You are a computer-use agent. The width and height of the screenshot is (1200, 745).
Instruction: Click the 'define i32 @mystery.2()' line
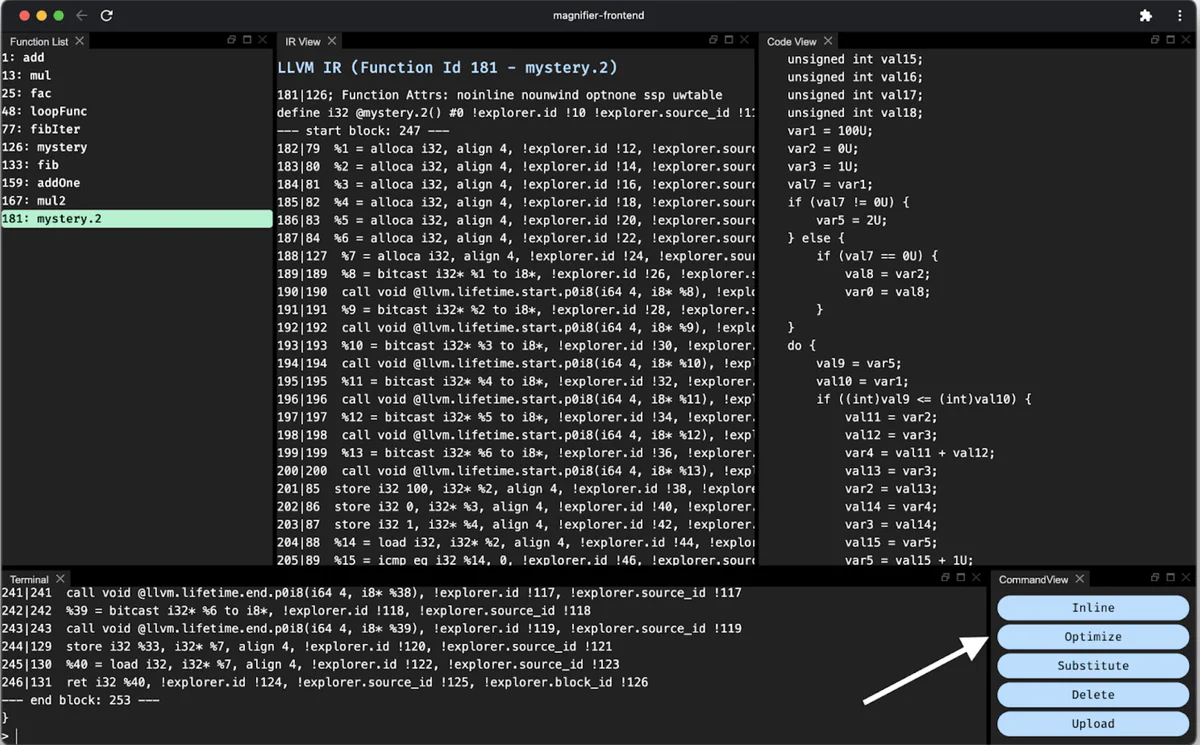coord(515,113)
